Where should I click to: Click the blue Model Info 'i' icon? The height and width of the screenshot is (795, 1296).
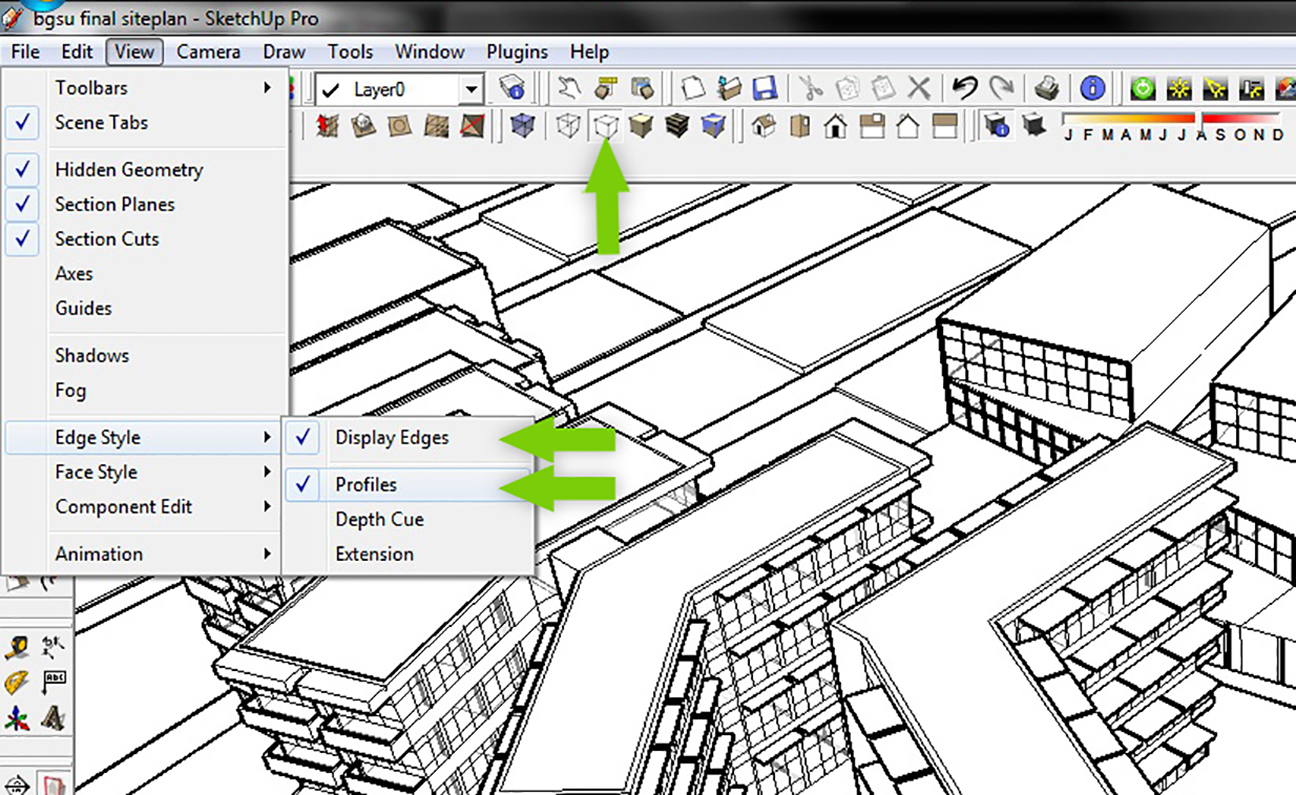[1093, 88]
